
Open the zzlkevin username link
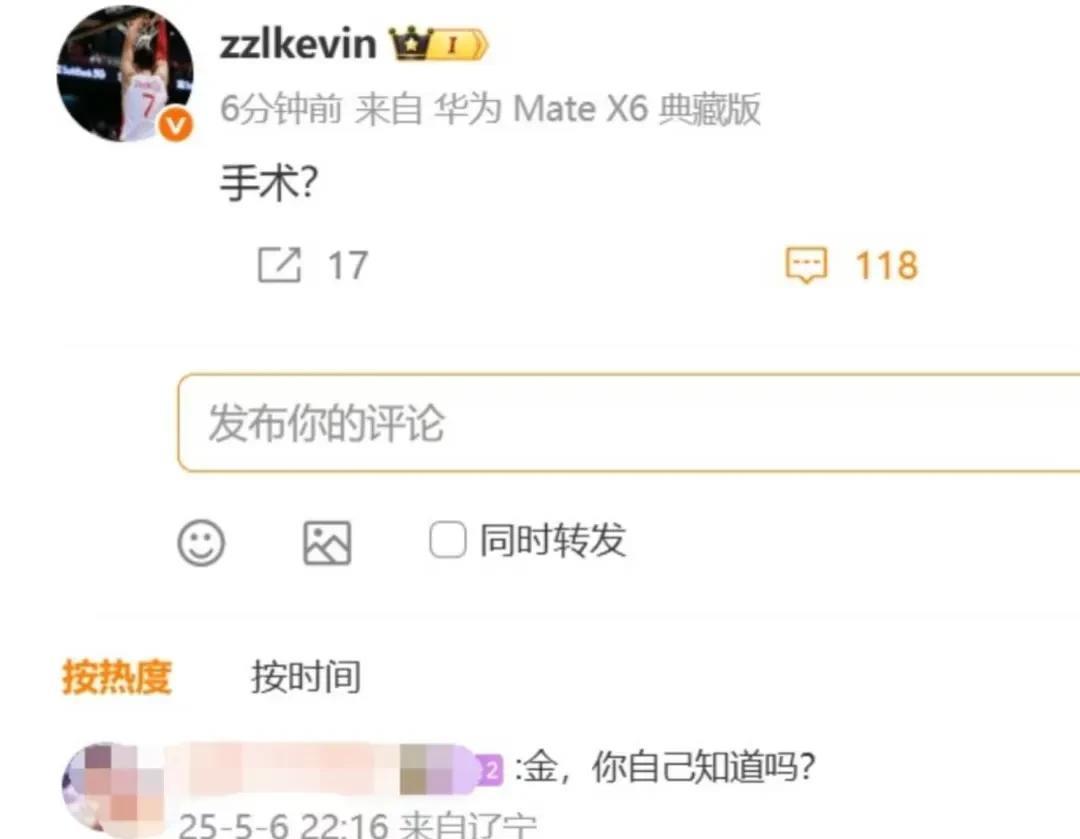pyautogui.click(x=298, y=44)
